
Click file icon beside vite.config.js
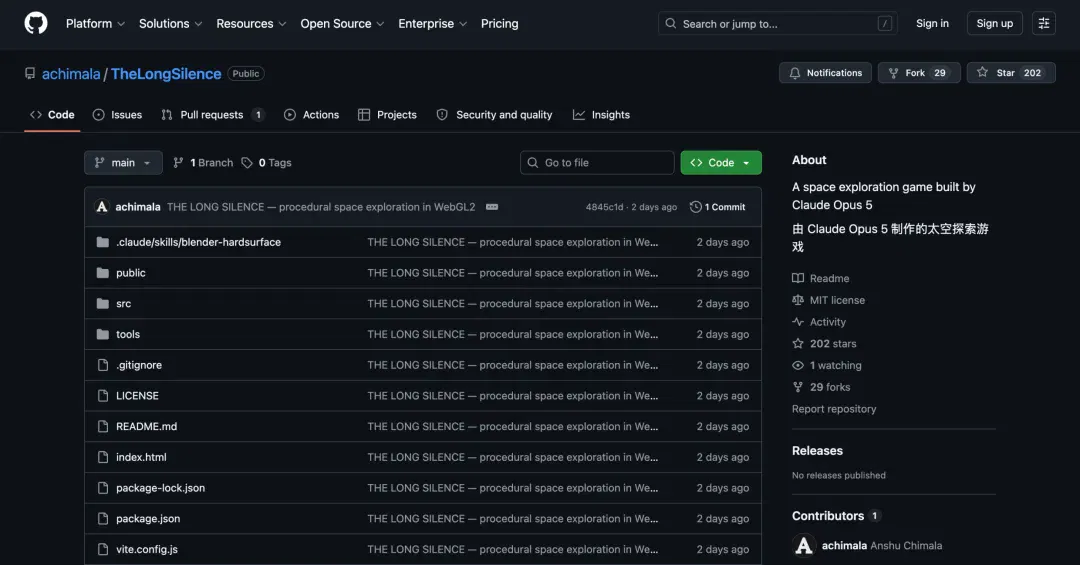click(x=103, y=549)
